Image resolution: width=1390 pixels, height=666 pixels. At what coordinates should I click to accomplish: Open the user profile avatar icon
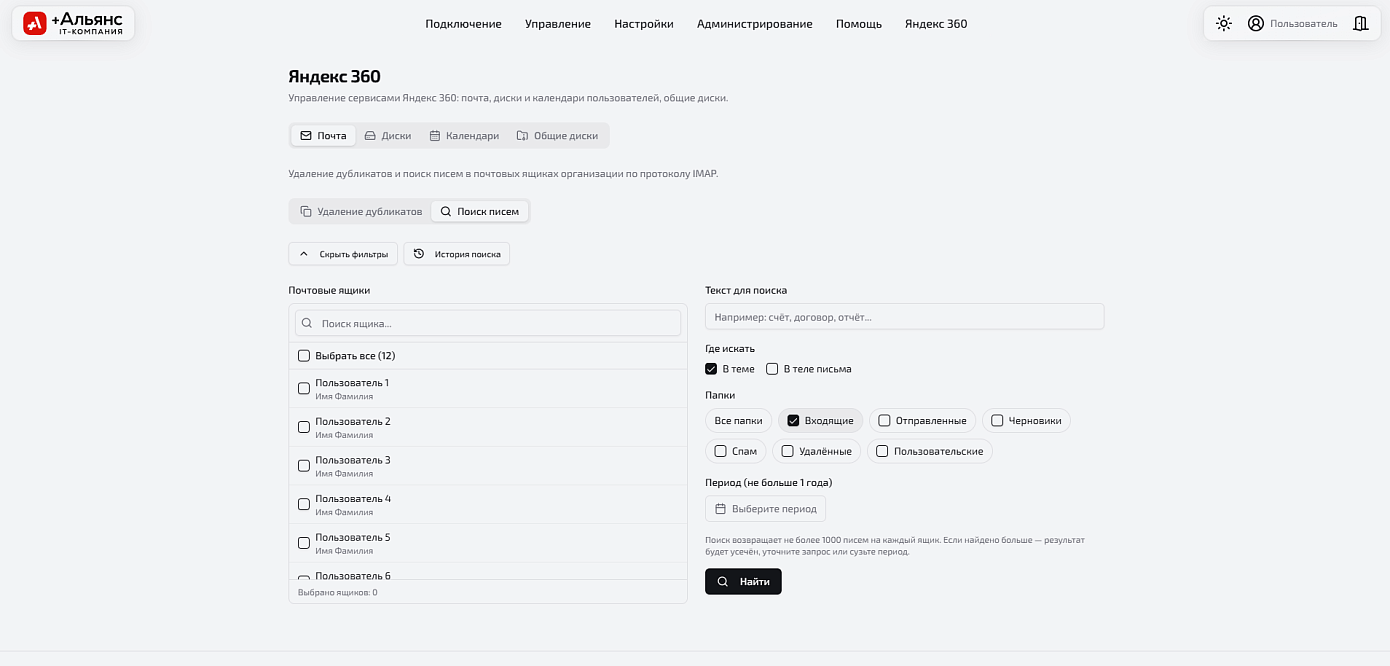(1256, 23)
